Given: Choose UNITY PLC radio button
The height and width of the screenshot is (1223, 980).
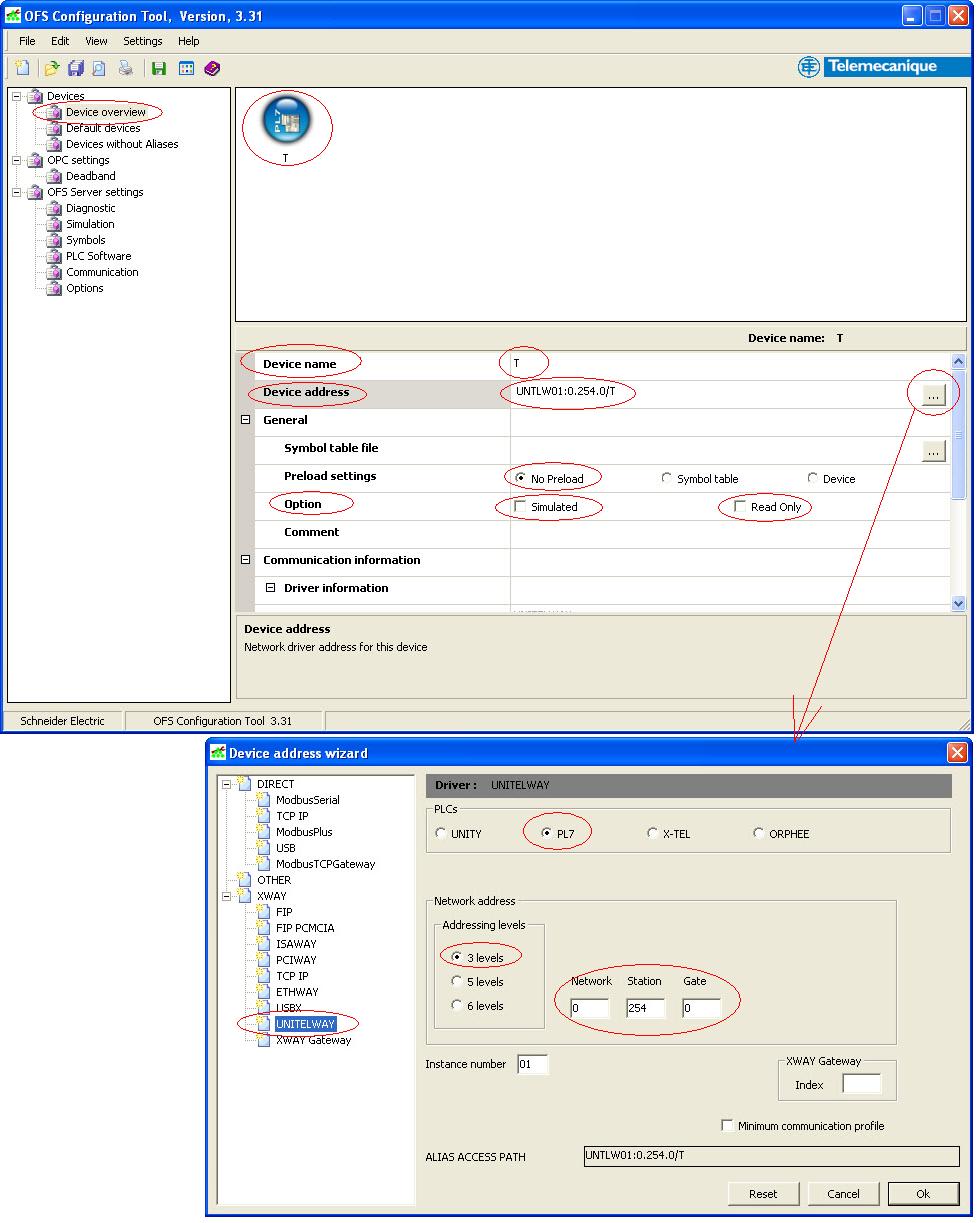Looking at the screenshot, I should pos(441,833).
